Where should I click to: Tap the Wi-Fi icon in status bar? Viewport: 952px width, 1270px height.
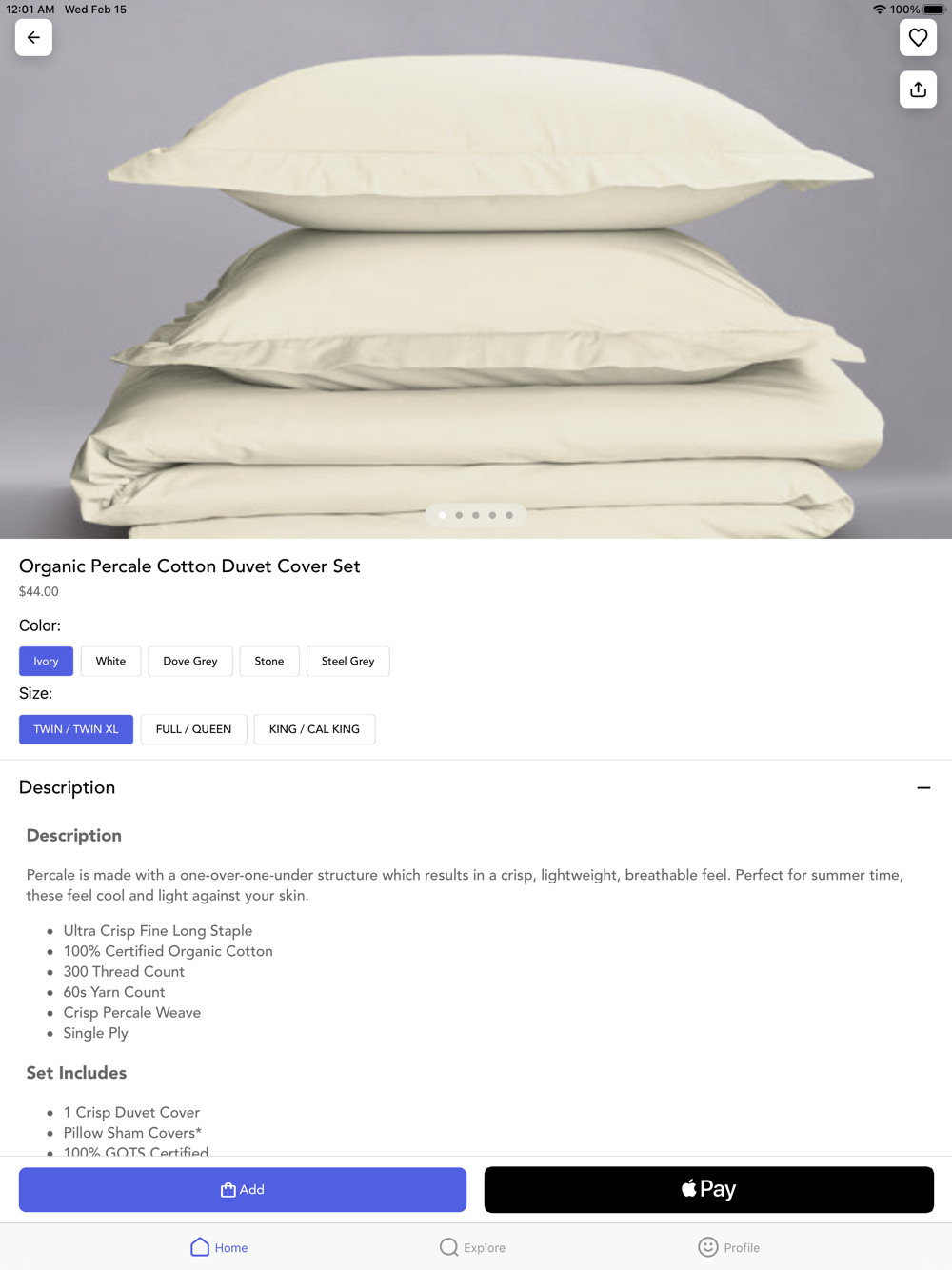coord(879,10)
